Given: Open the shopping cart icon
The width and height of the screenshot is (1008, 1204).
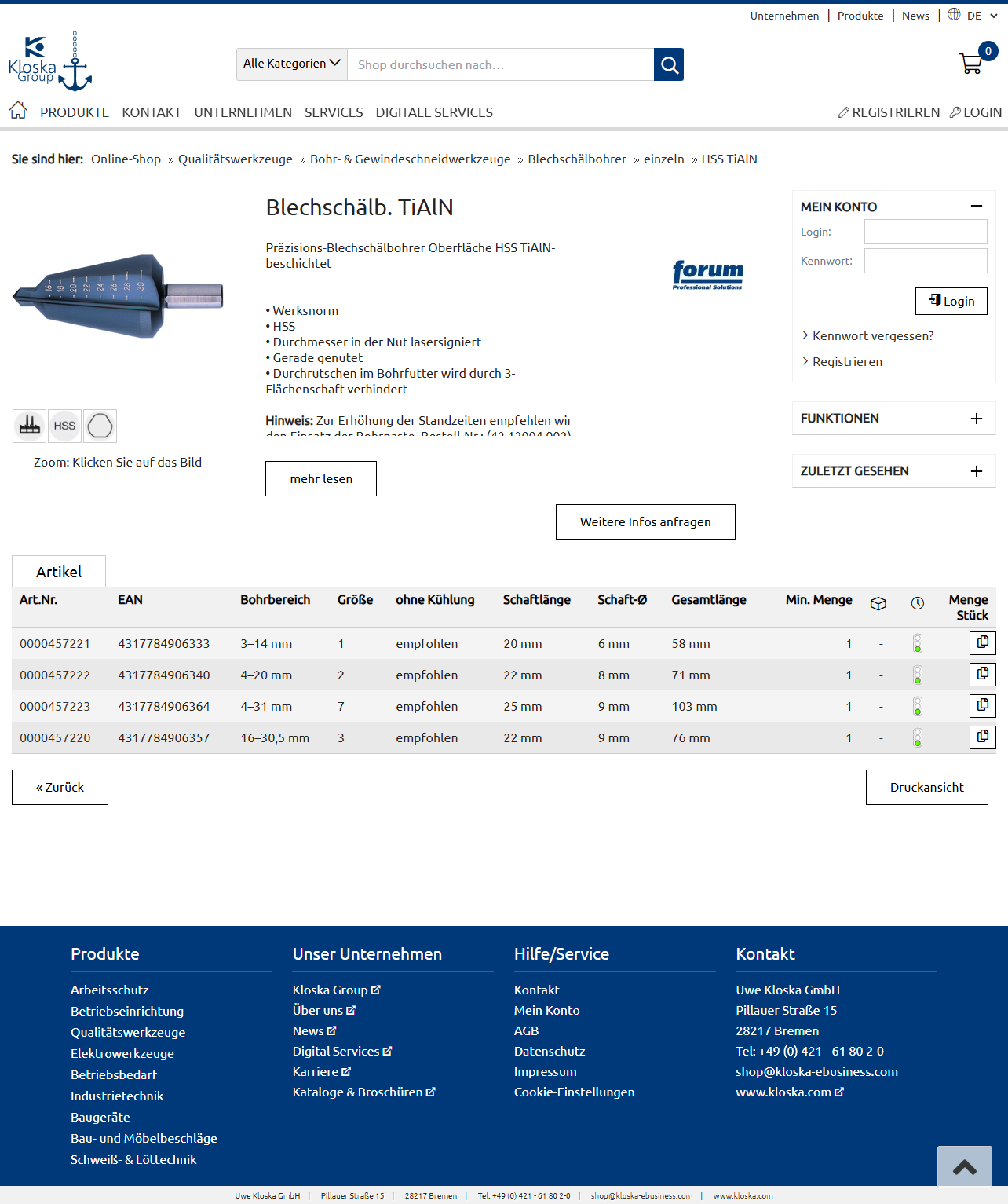Looking at the screenshot, I should 971,64.
